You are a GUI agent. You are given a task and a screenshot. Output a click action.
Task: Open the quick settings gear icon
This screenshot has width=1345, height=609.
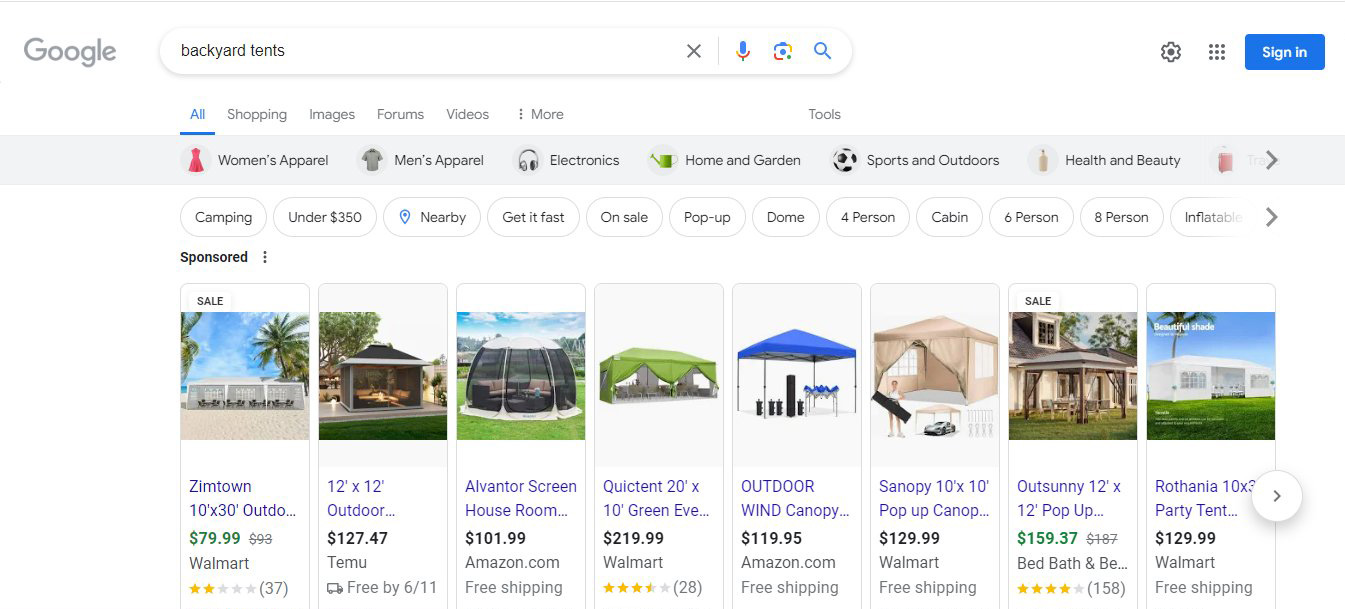[x=1170, y=51]
